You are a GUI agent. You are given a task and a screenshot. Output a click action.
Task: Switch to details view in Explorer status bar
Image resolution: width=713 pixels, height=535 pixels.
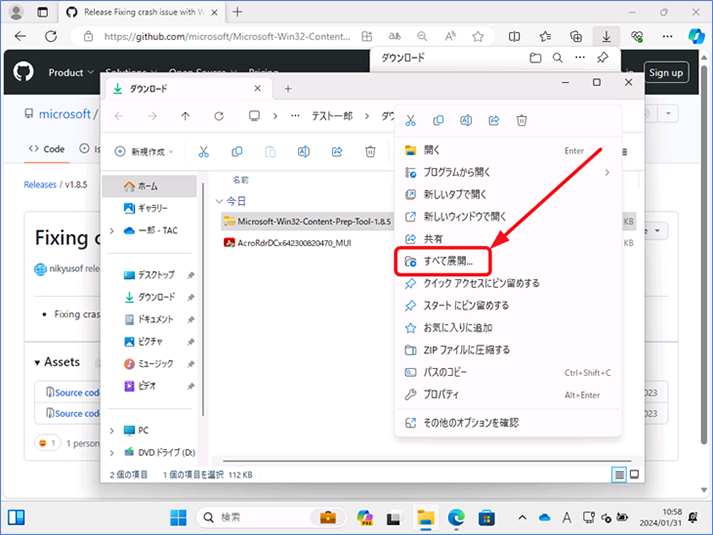pyautogui.click(x=619, y=475)
